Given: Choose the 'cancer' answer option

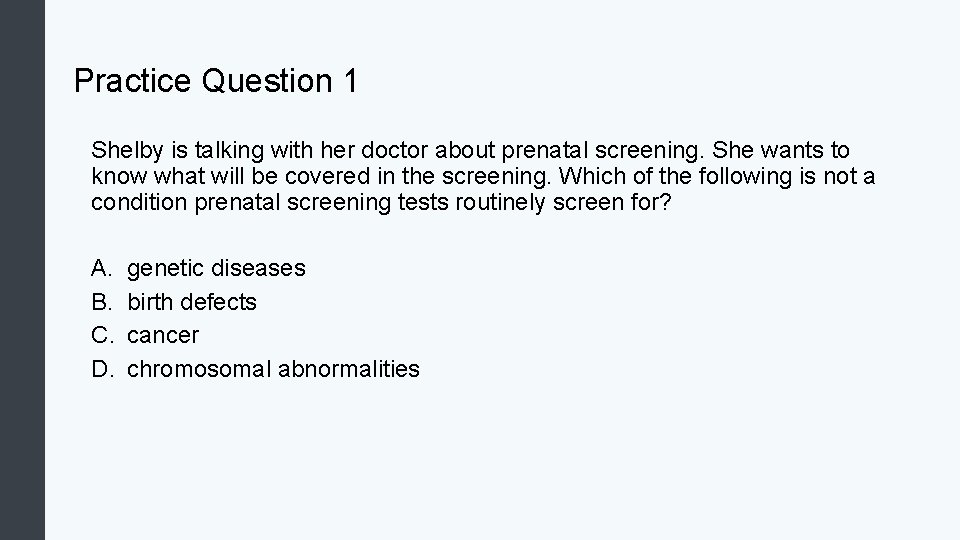Looking at the screenshot, I should [163, 335].
